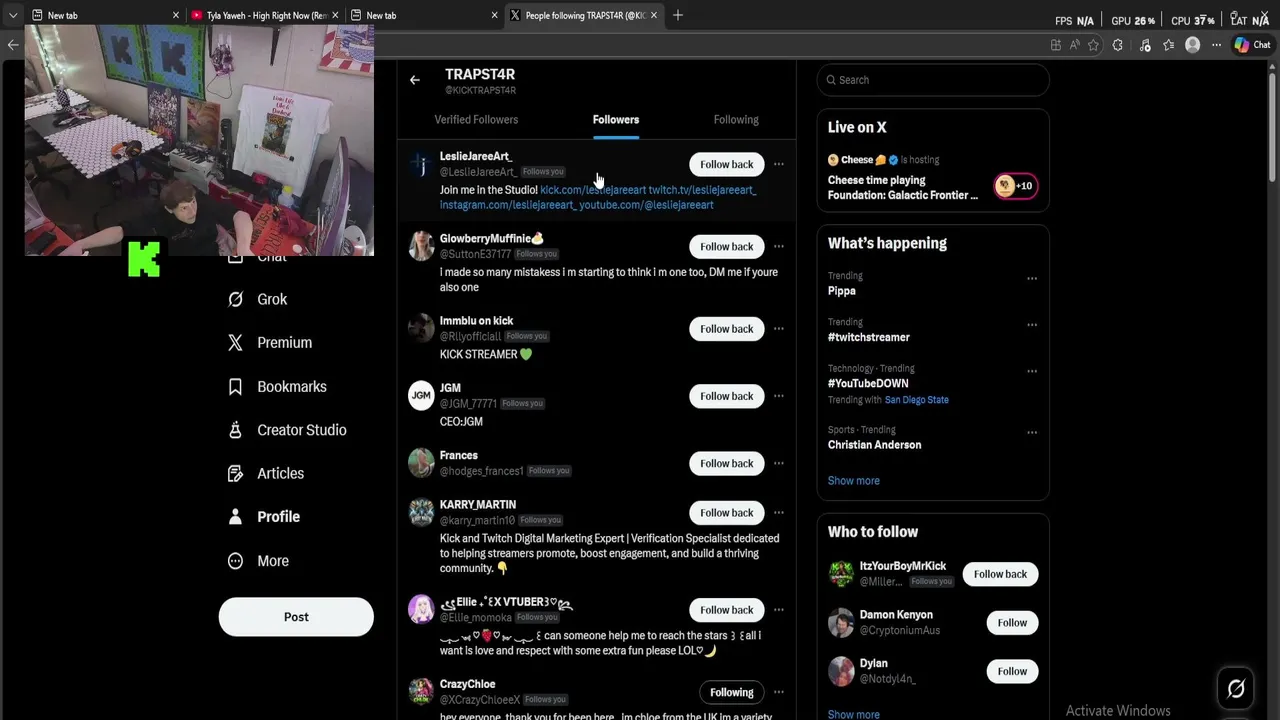
Task: Select the Followers tab
Action: point(616,120)
